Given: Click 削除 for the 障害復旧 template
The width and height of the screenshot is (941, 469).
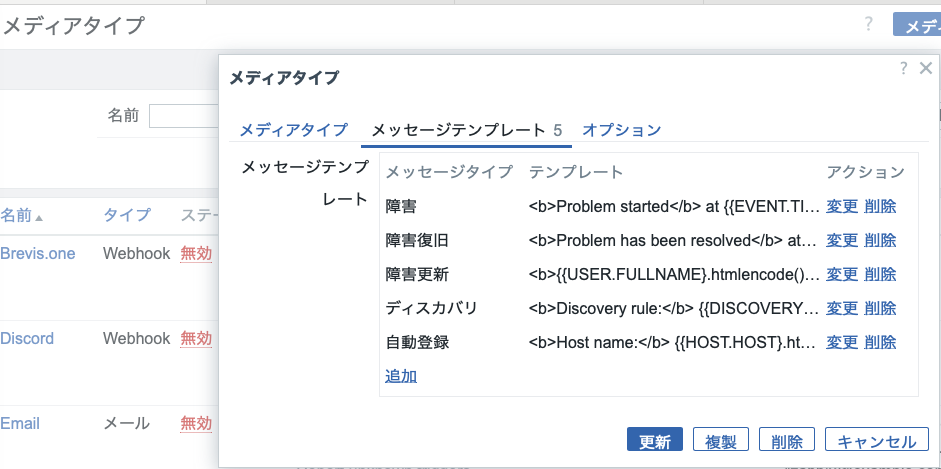Looking at the screenshot, I should coord(880,240).
